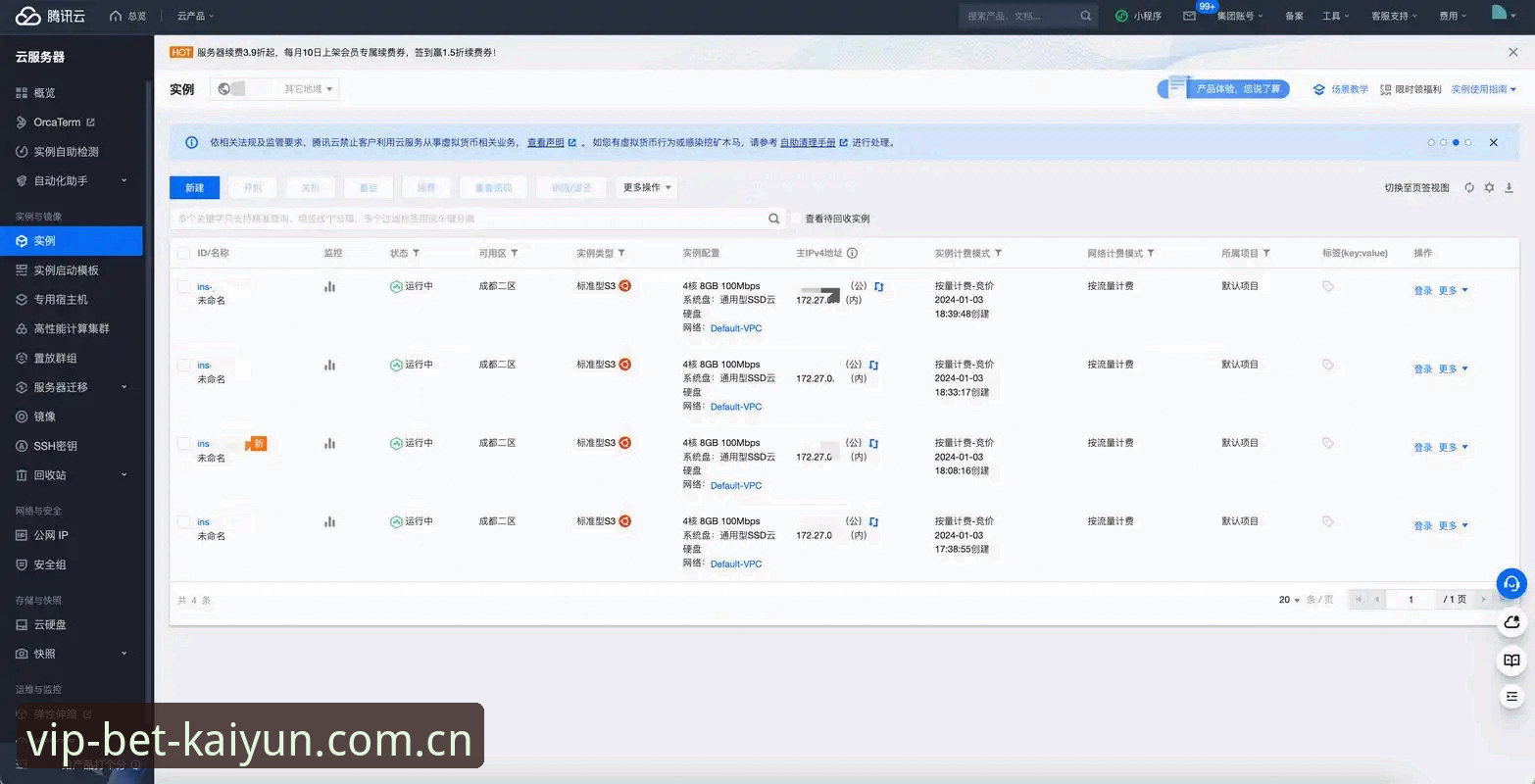Open the mail inbox icon with 99+ badge
1535x784 pixels.
click(1189, 16)
